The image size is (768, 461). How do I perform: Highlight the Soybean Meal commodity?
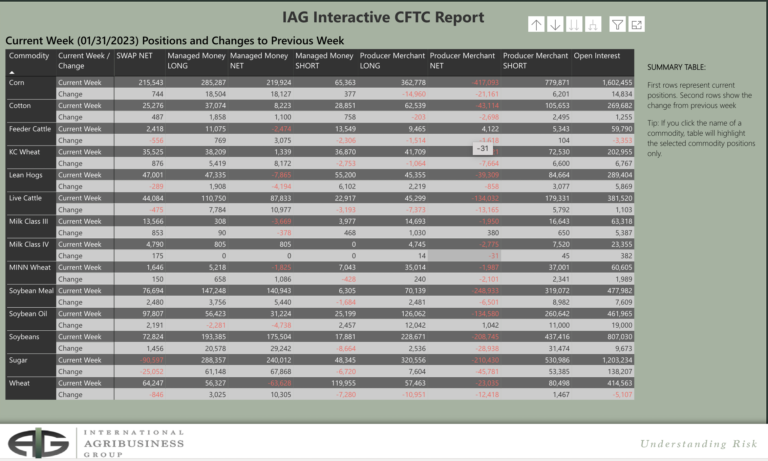[31, 291]
